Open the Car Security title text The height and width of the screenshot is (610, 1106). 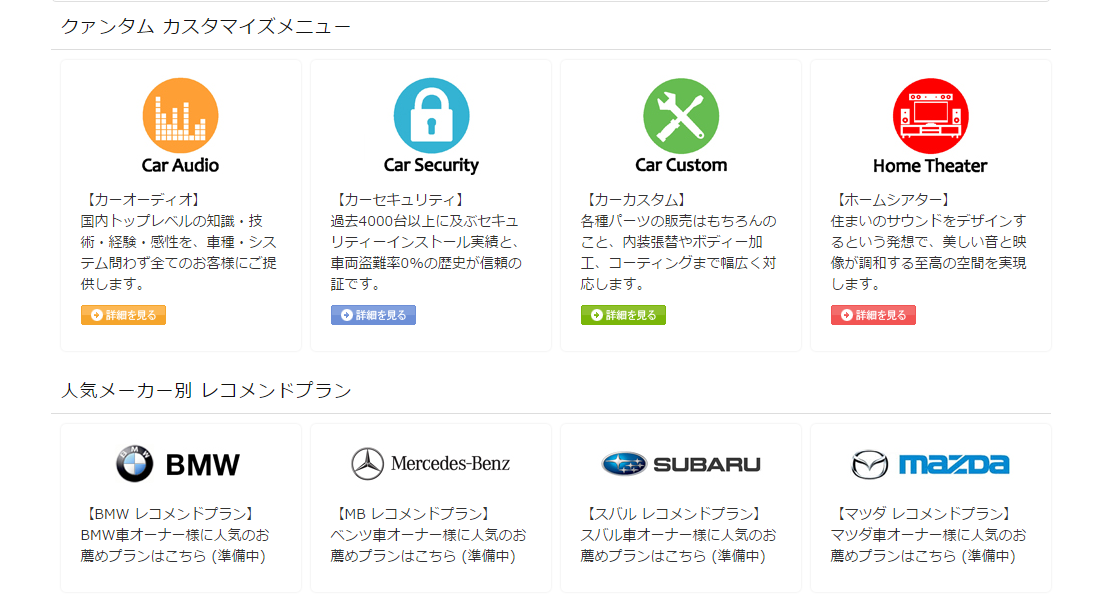pos(431,166)
